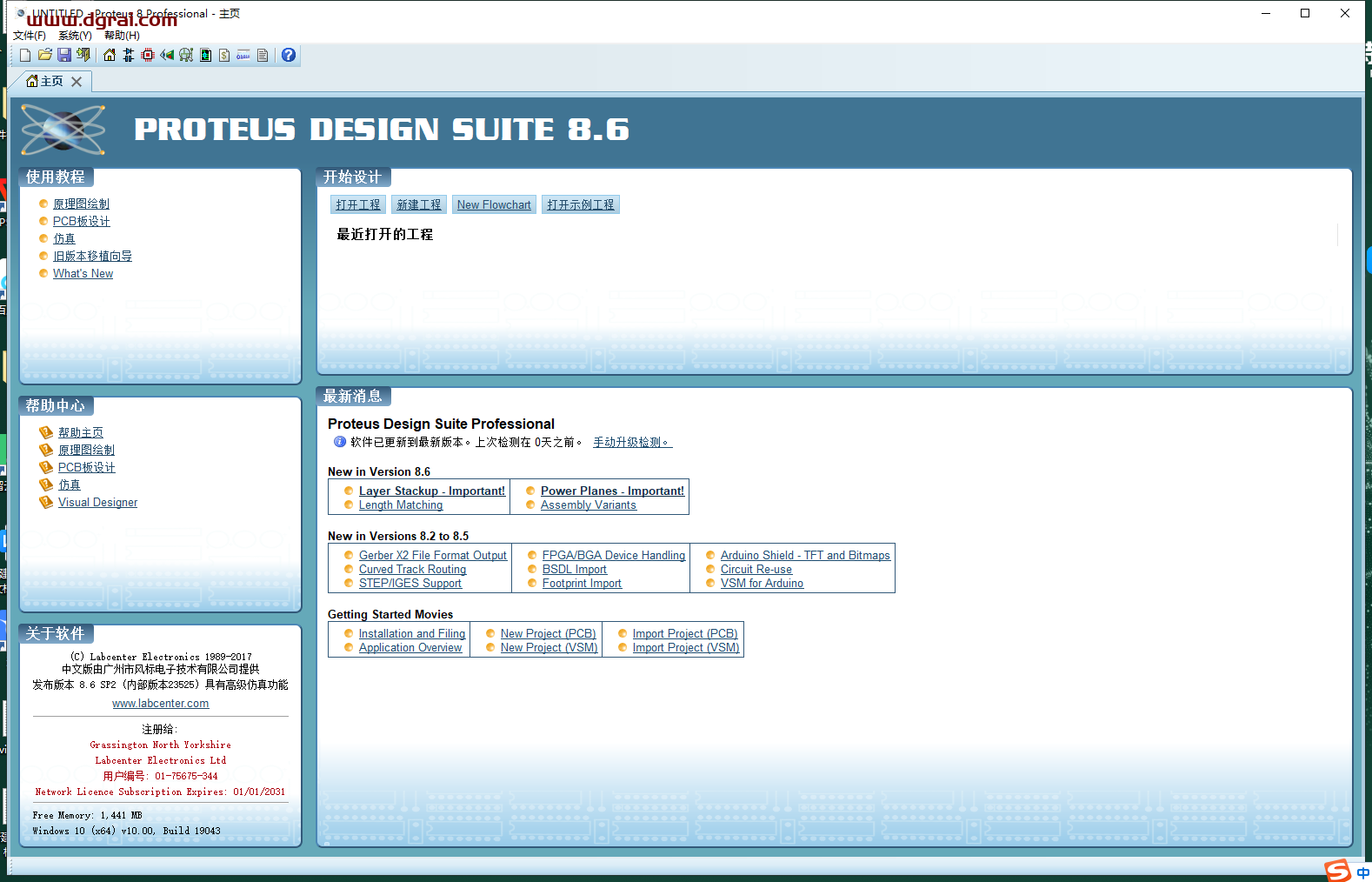Viewport: 1372px width, 882px height.
Task: Open Bill of Materials dollar icon
Action: 224,56
